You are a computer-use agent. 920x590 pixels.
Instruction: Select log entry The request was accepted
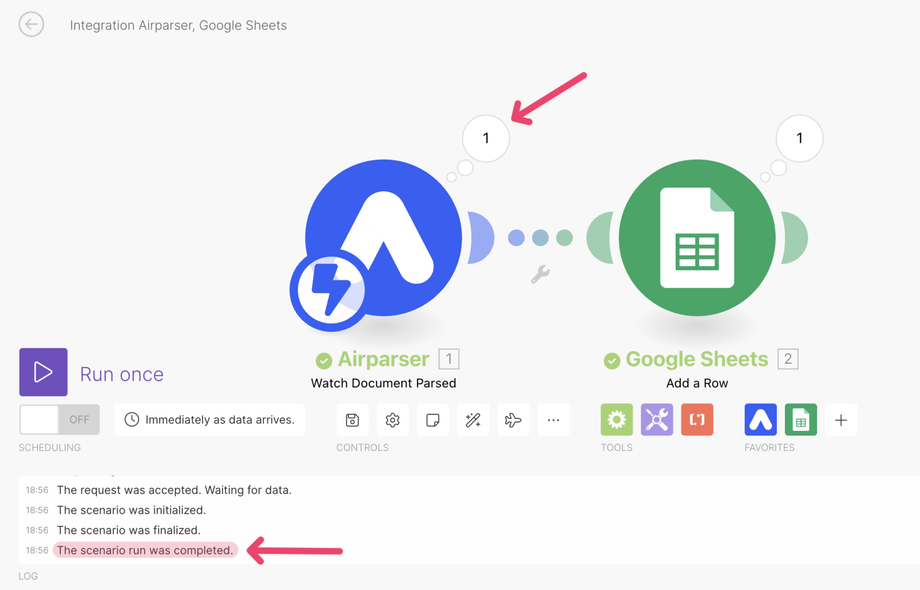[174, 490]
